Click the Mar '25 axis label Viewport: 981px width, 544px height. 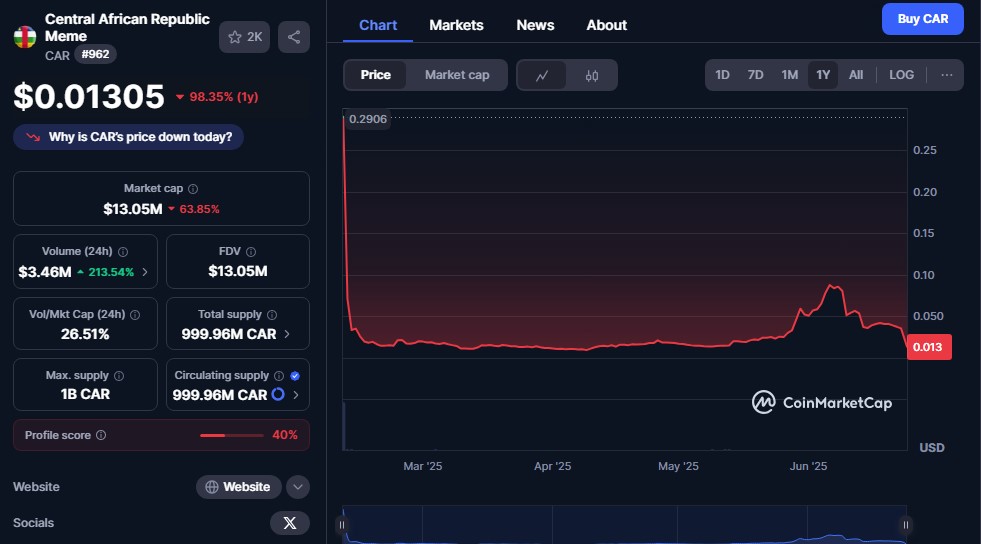point(423,466)
